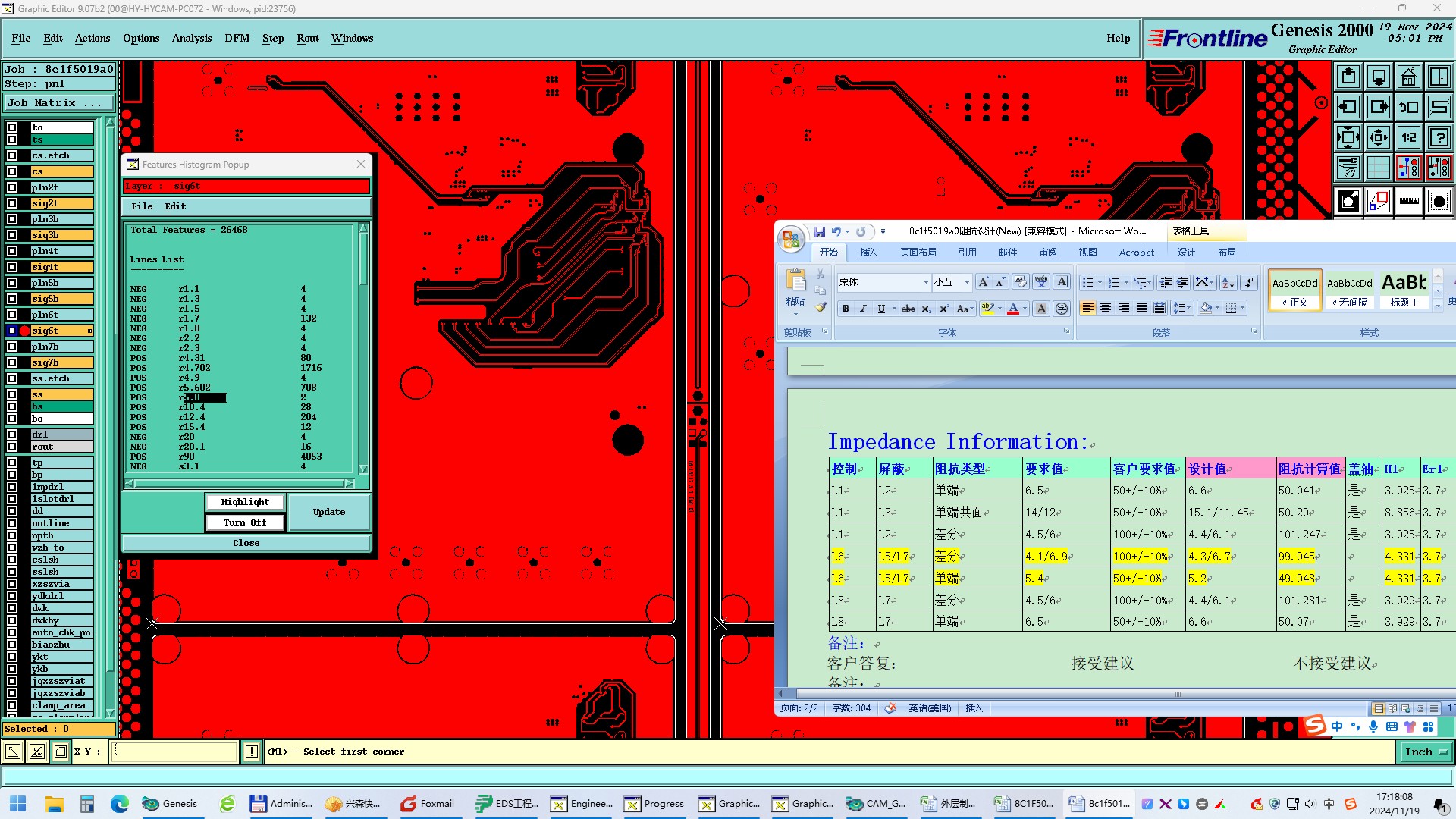The width and height of the screenshot is (1456, 819).
Task: Toggle the outline layer checkbox
Action: [12, 523]
